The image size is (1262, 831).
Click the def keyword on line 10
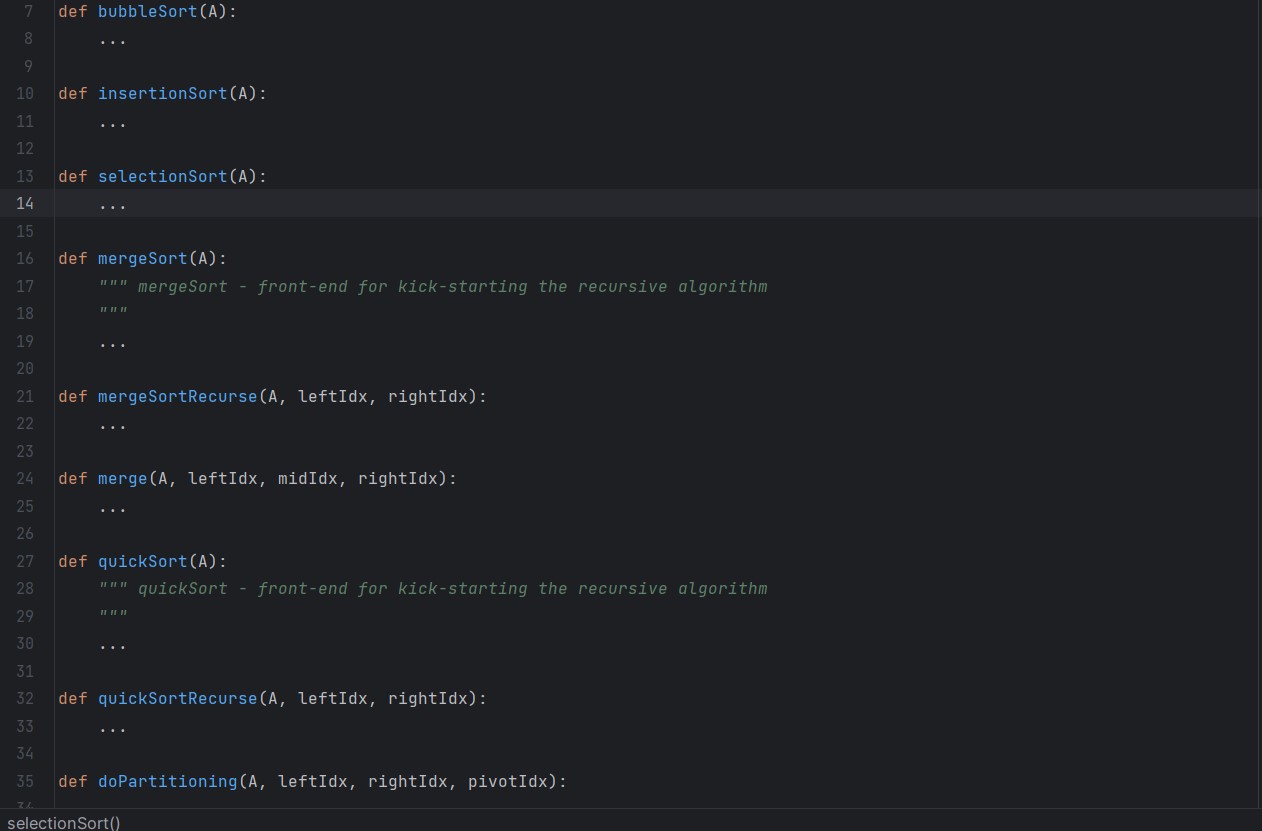[72, 93]
